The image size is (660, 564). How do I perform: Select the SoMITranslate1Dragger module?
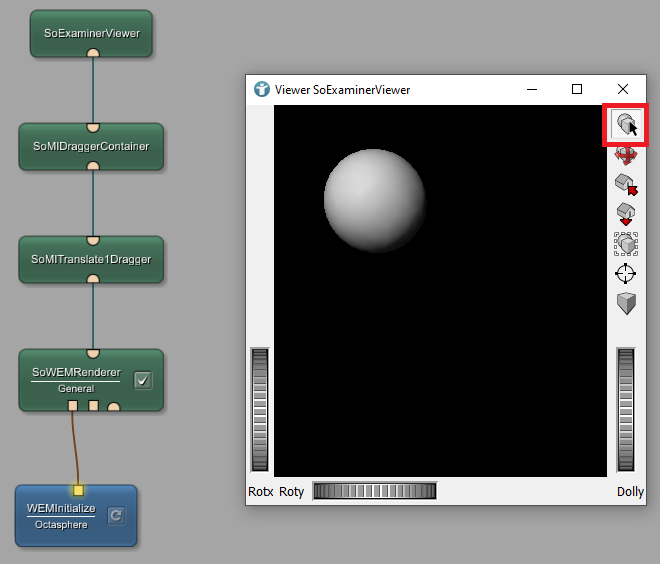91,259
